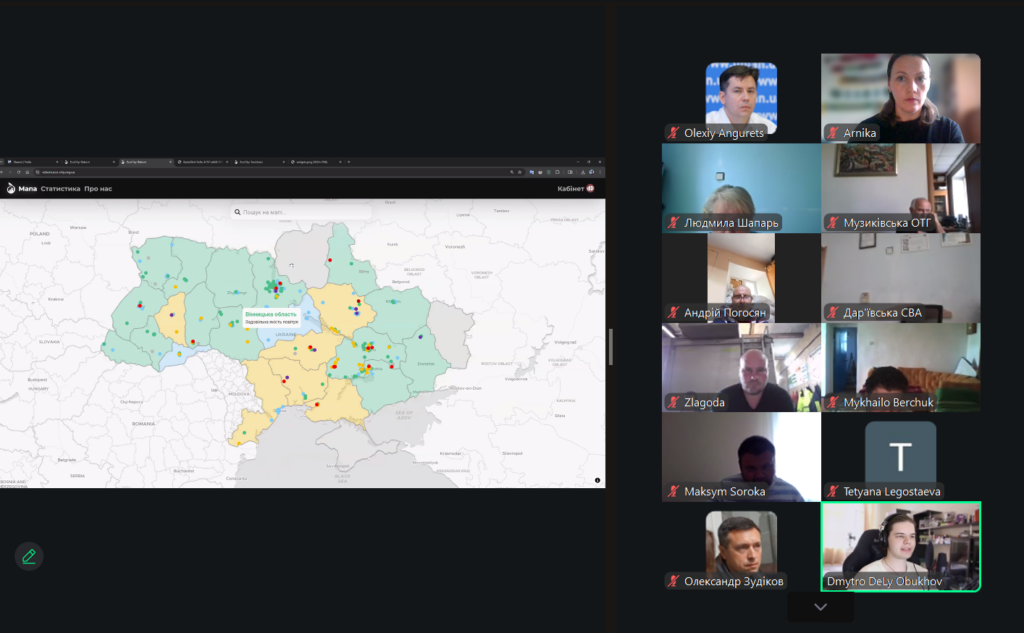
Task: Click the Вінницька область tooltip label
Action: tap(271, 314)
